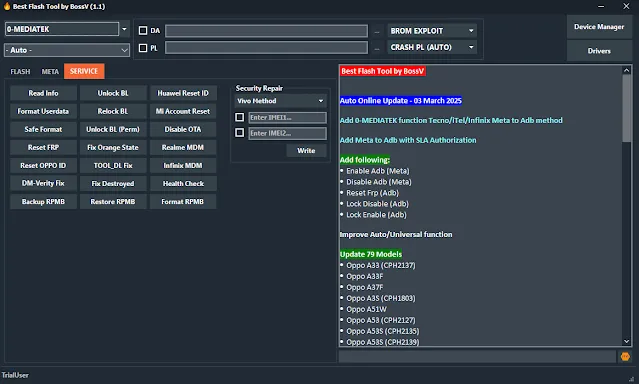
Task: Click the orange icon beside the log input
Action: click(x=625, y=357)
